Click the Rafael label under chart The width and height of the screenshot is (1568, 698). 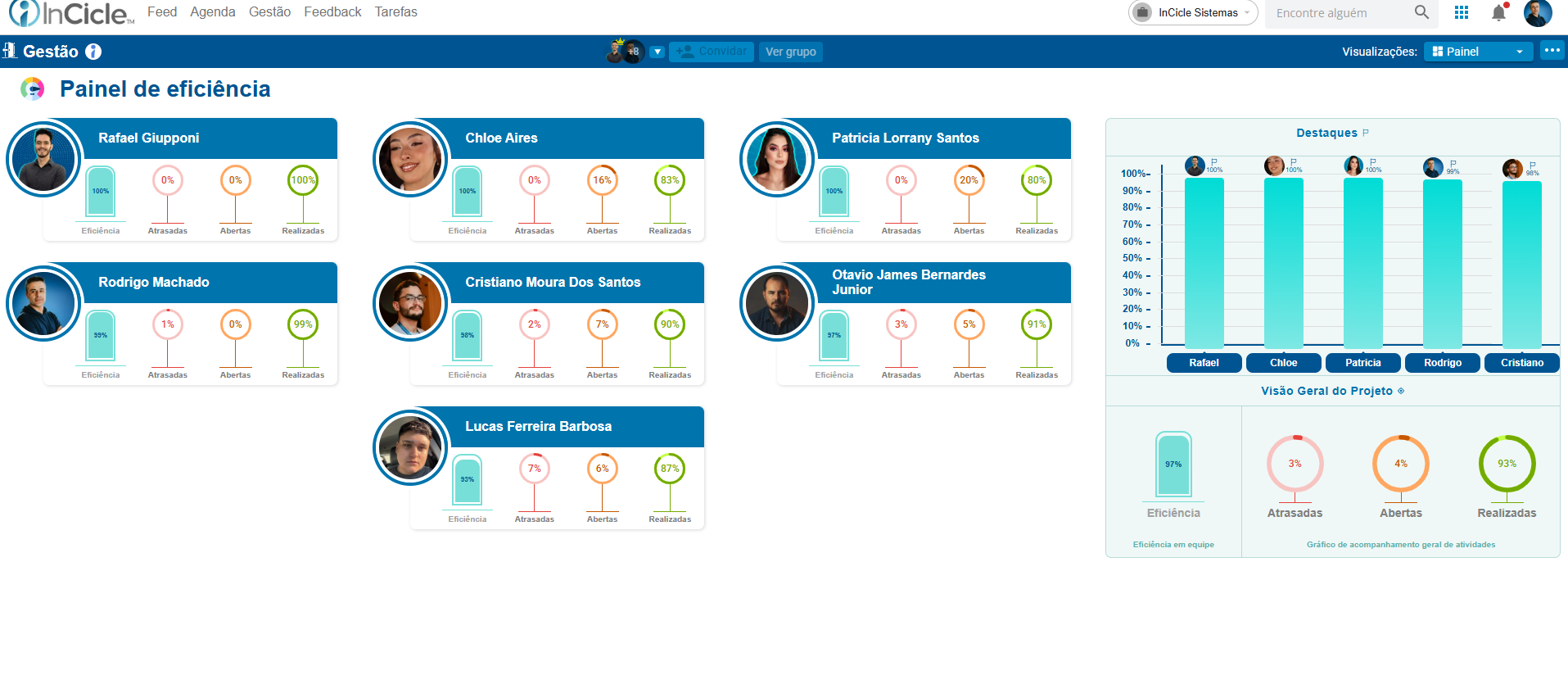tap(1204, 363)
